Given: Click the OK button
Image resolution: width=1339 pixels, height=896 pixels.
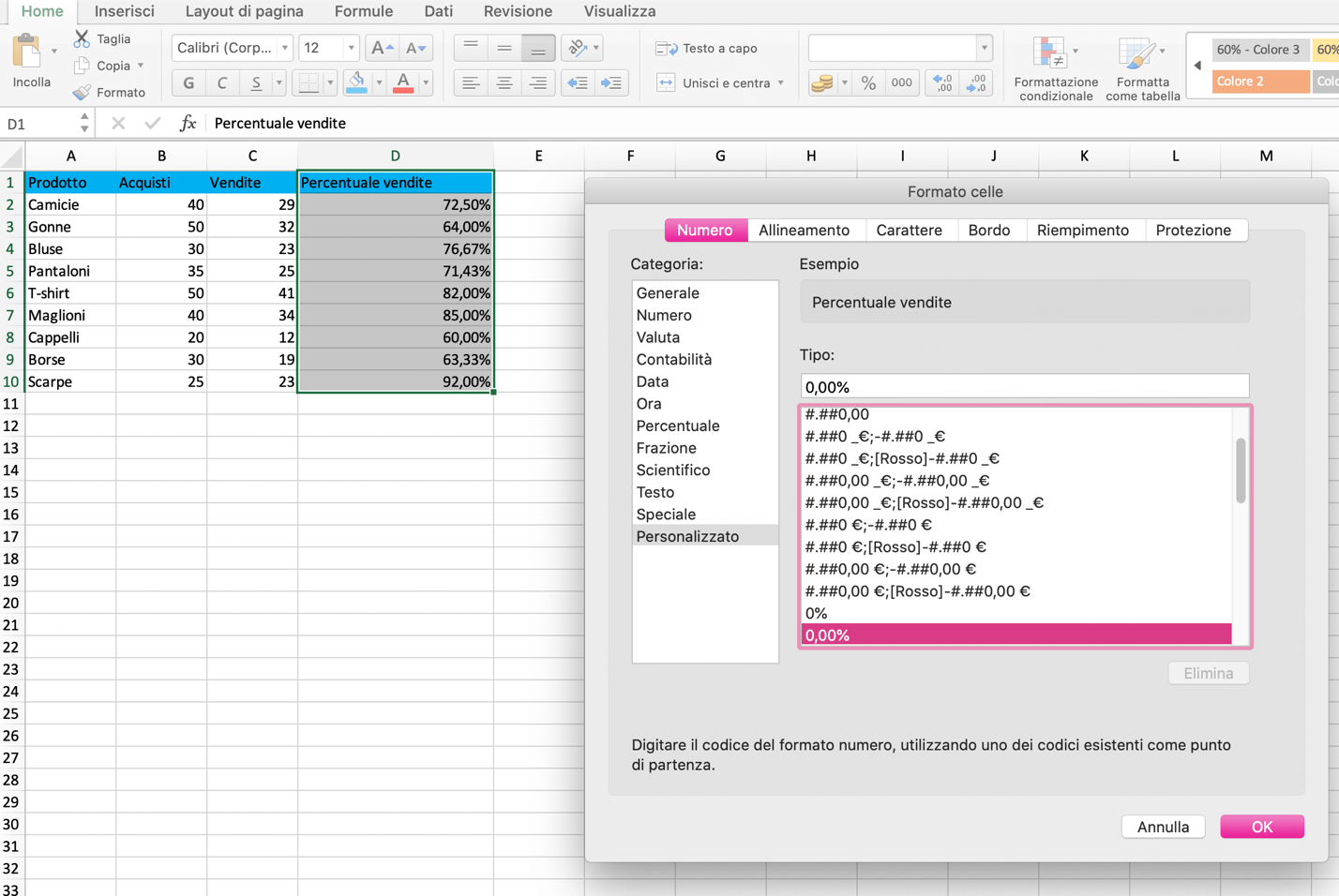Looking at the screenshot, I should point(1262,827).
